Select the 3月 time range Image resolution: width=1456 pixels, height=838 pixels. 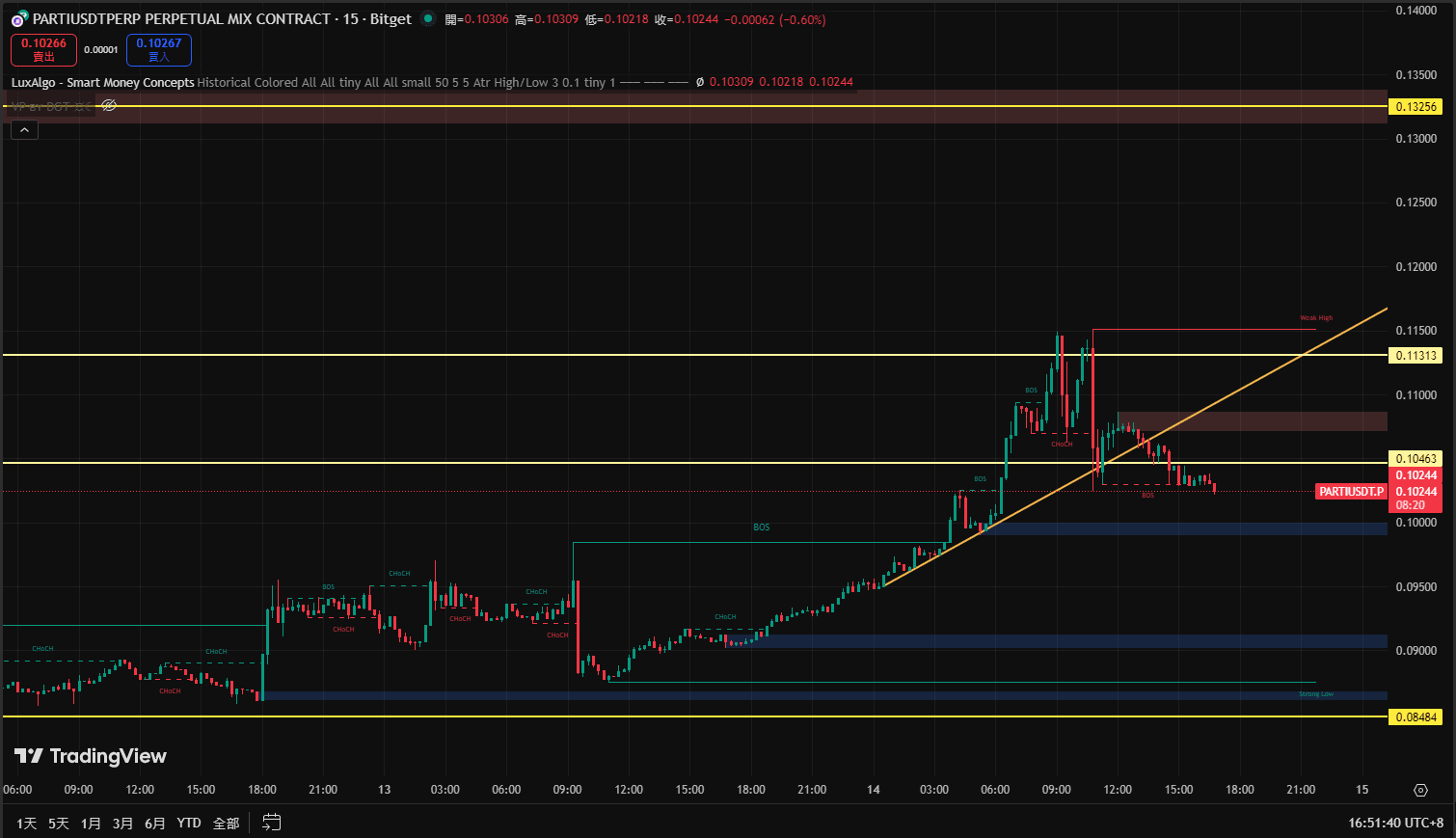coord(122,823)
